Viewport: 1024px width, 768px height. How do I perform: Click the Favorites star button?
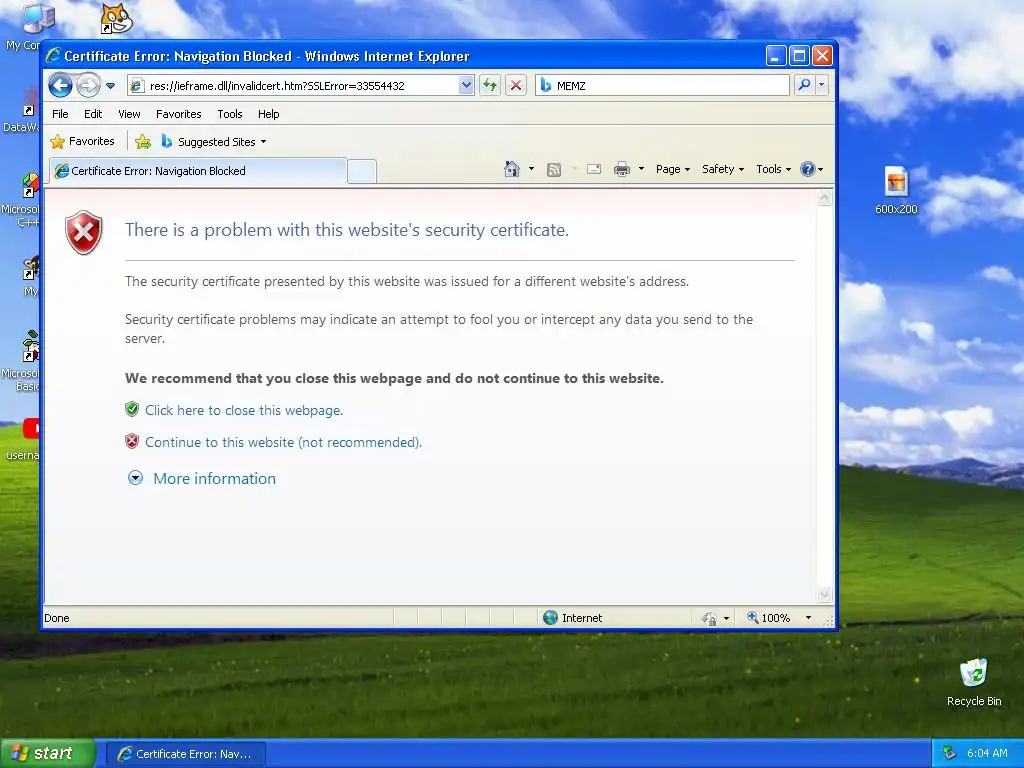click(x=82, y=142)
